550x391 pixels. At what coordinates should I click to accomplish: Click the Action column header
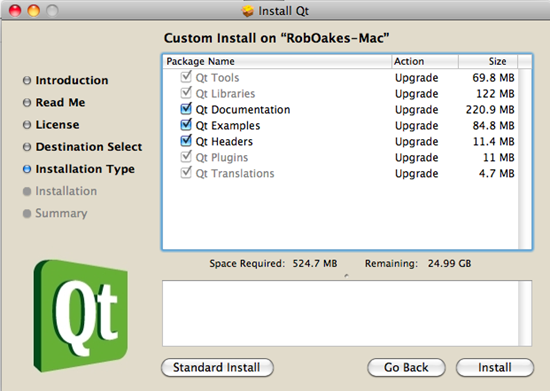425,61
